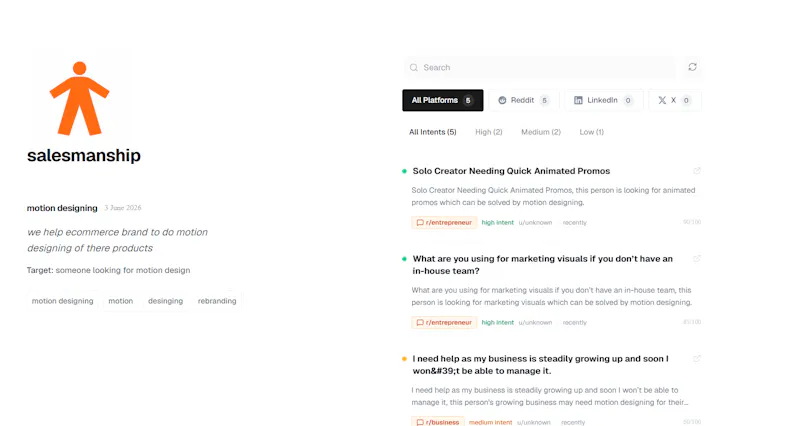Click the refresh icon beside the search bar
Viewport: 800px width, 426px height.
692,67
